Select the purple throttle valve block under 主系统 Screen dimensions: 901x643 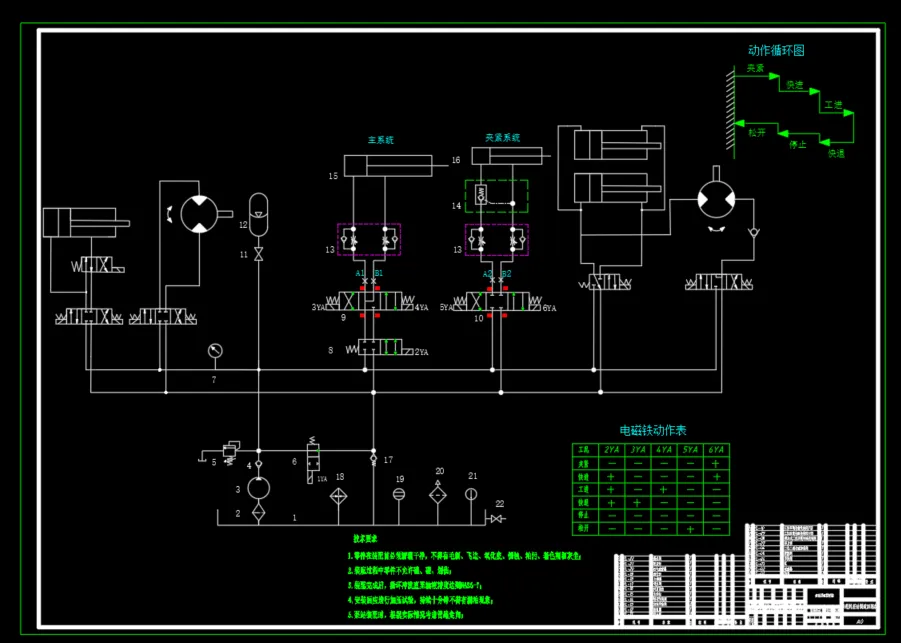[x=369, y=240]
